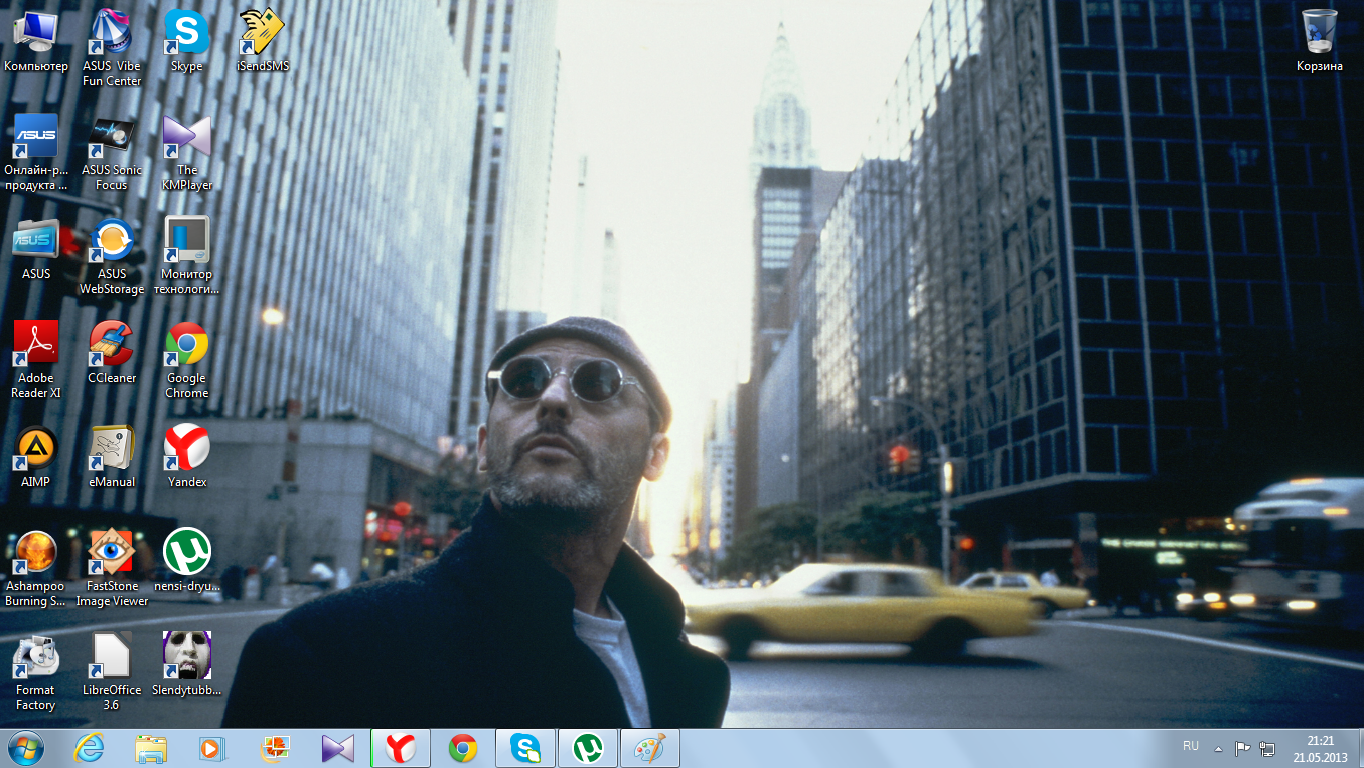
Task: Switch to Yandex browser taskbar button
Action: click(401, 748)
